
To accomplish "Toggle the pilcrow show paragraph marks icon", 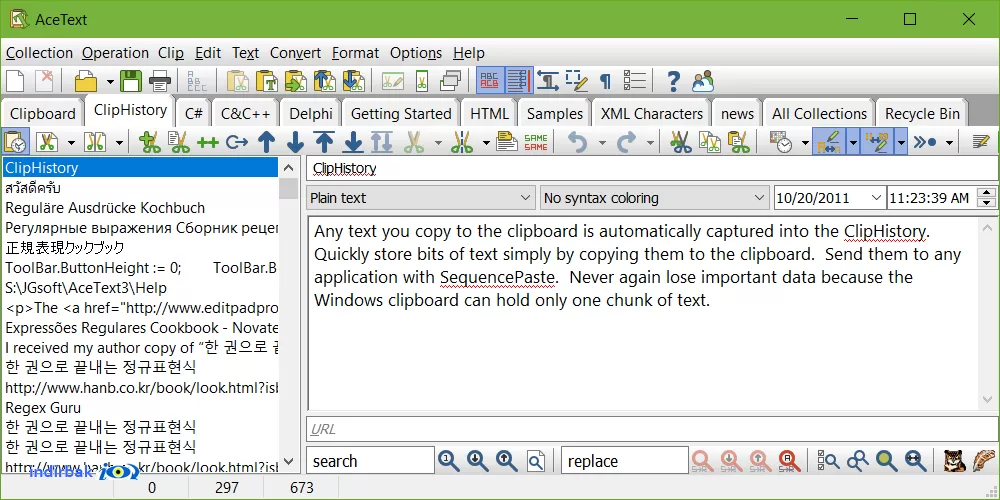I will coord(605,82).
